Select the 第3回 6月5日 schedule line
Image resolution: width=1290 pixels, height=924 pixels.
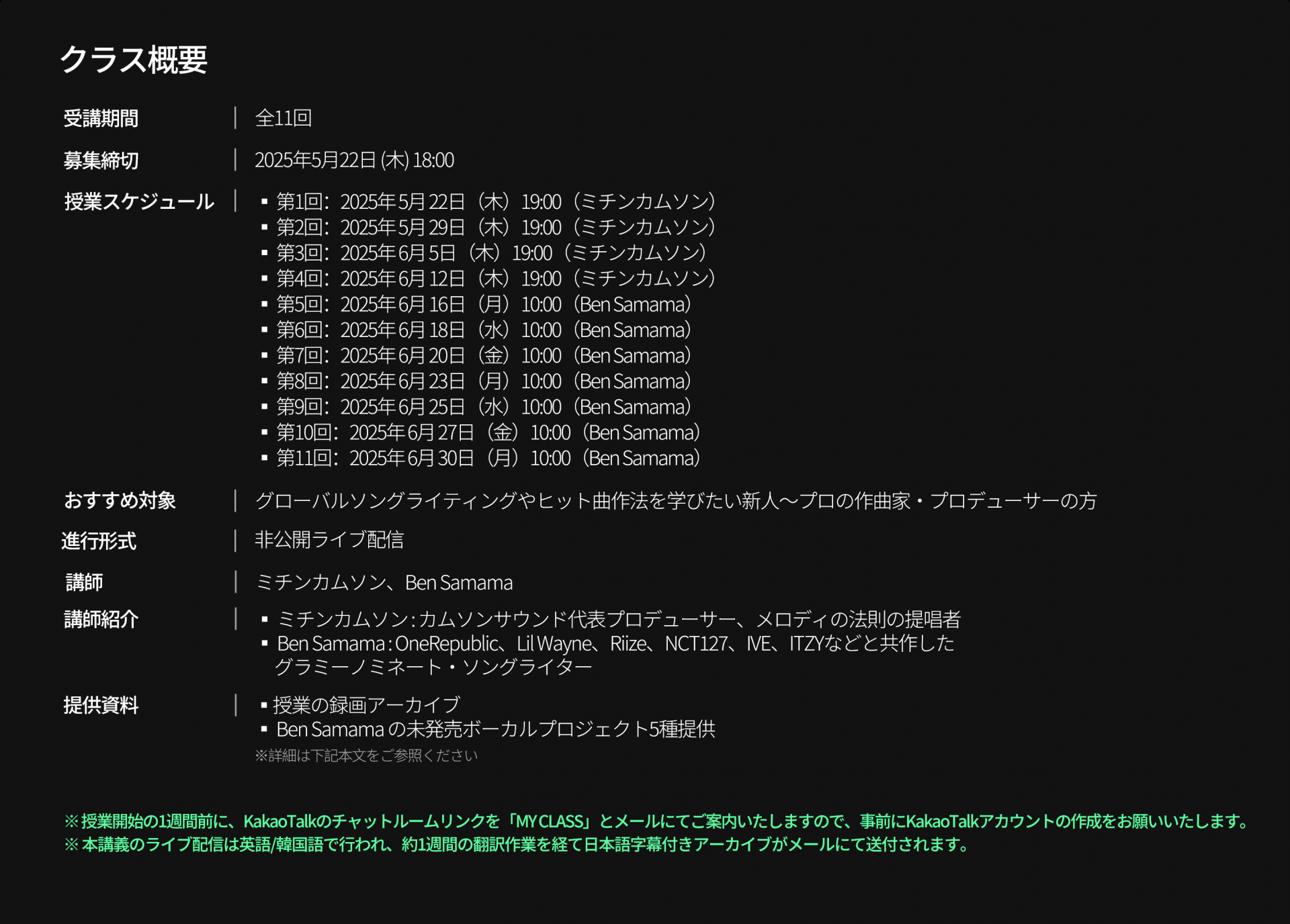tap(490, 253)
